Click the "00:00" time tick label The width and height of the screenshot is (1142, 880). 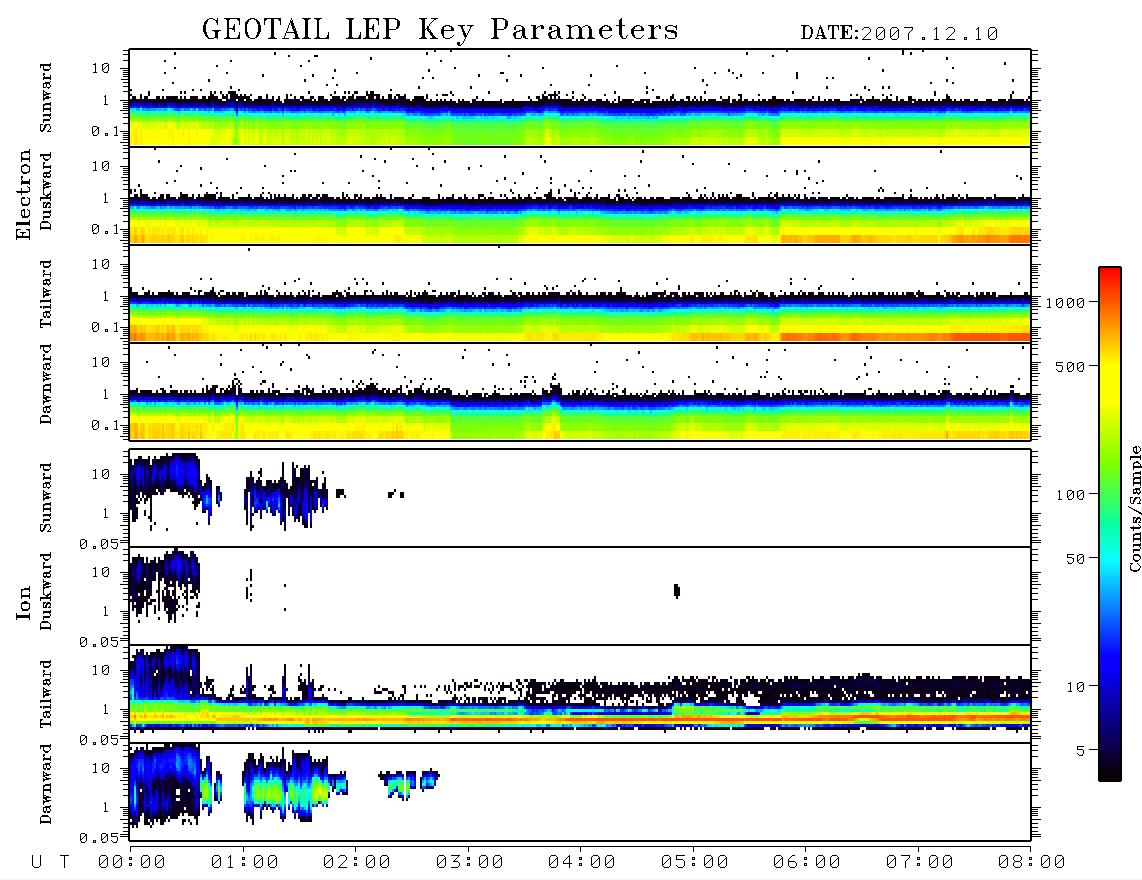pos(132,862)
